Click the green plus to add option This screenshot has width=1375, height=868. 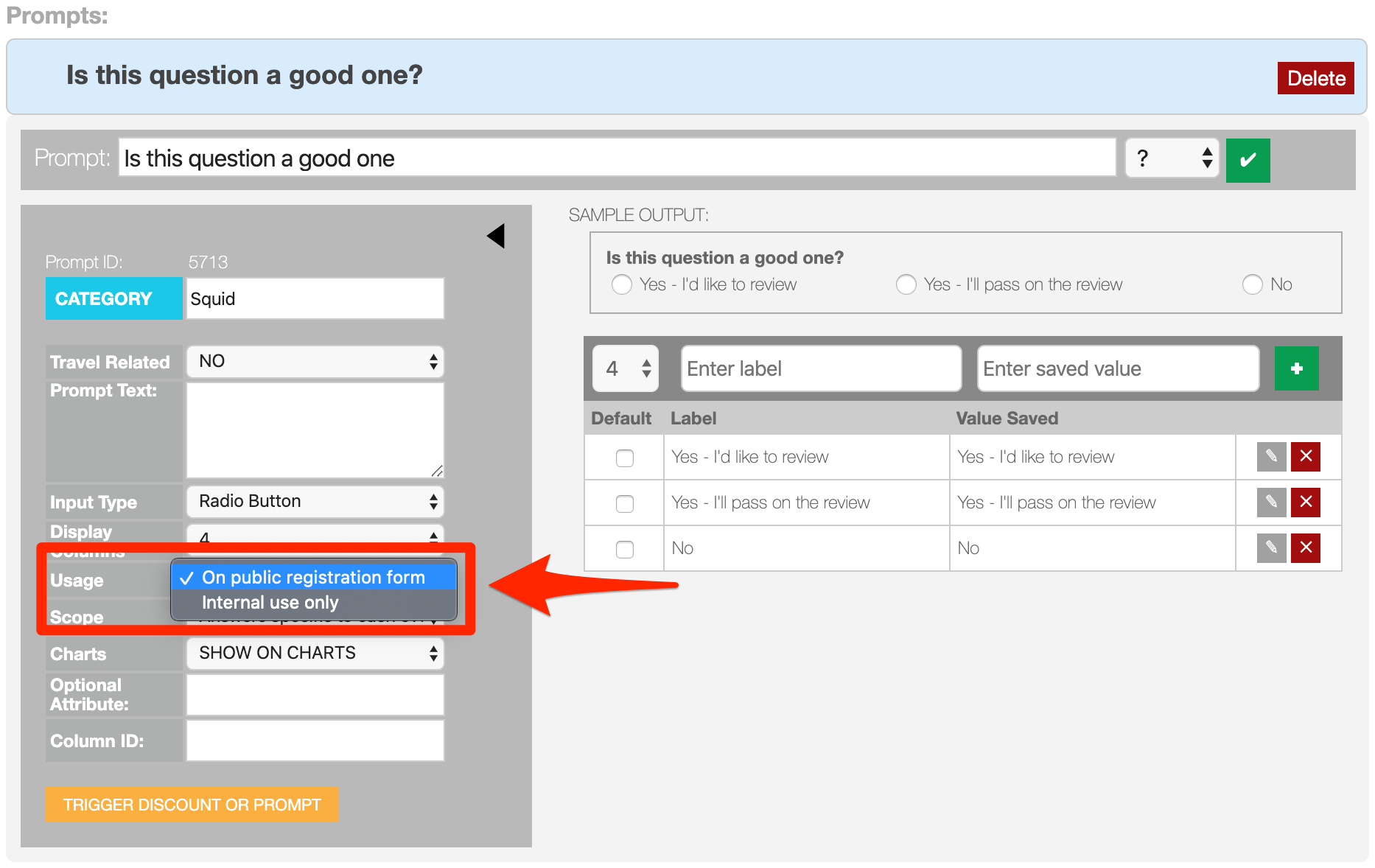pyautogui.click(x=1296, y=368)
